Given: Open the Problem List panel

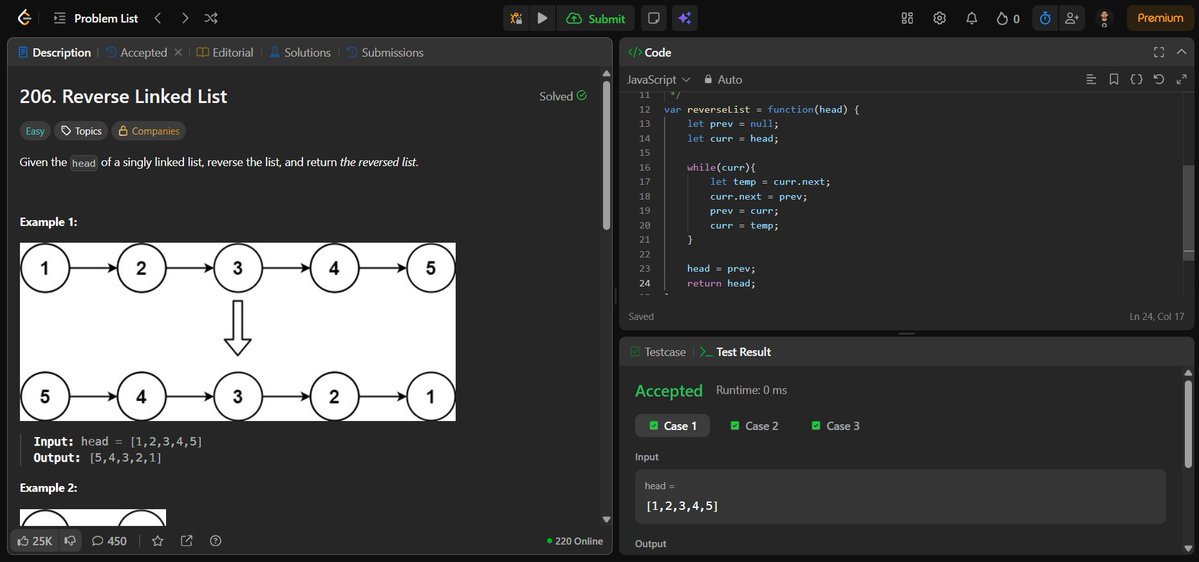Looking at the screenshot, I should (x=96, y=18).
